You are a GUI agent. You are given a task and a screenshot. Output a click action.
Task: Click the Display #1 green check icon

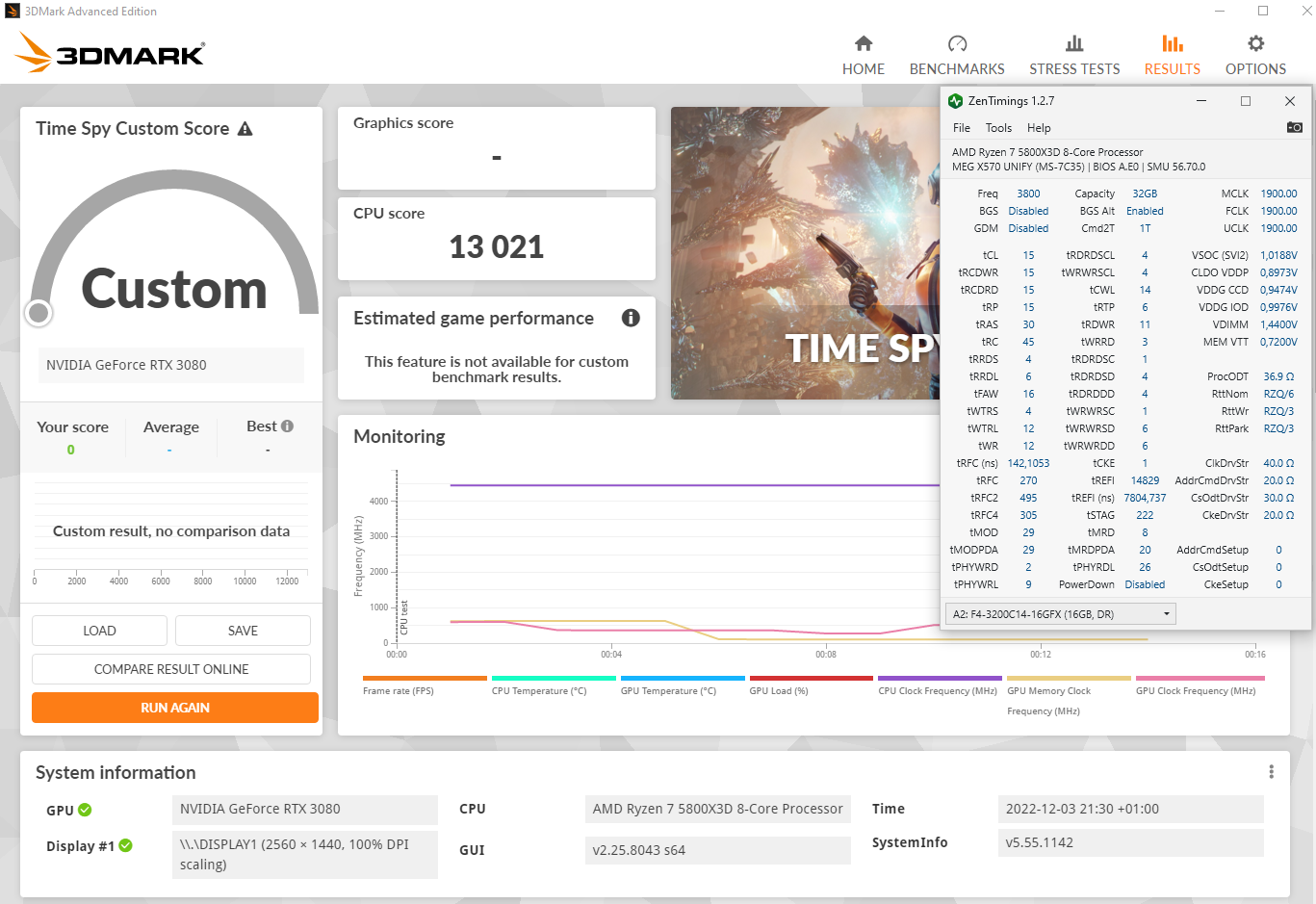tap(125, 845)
